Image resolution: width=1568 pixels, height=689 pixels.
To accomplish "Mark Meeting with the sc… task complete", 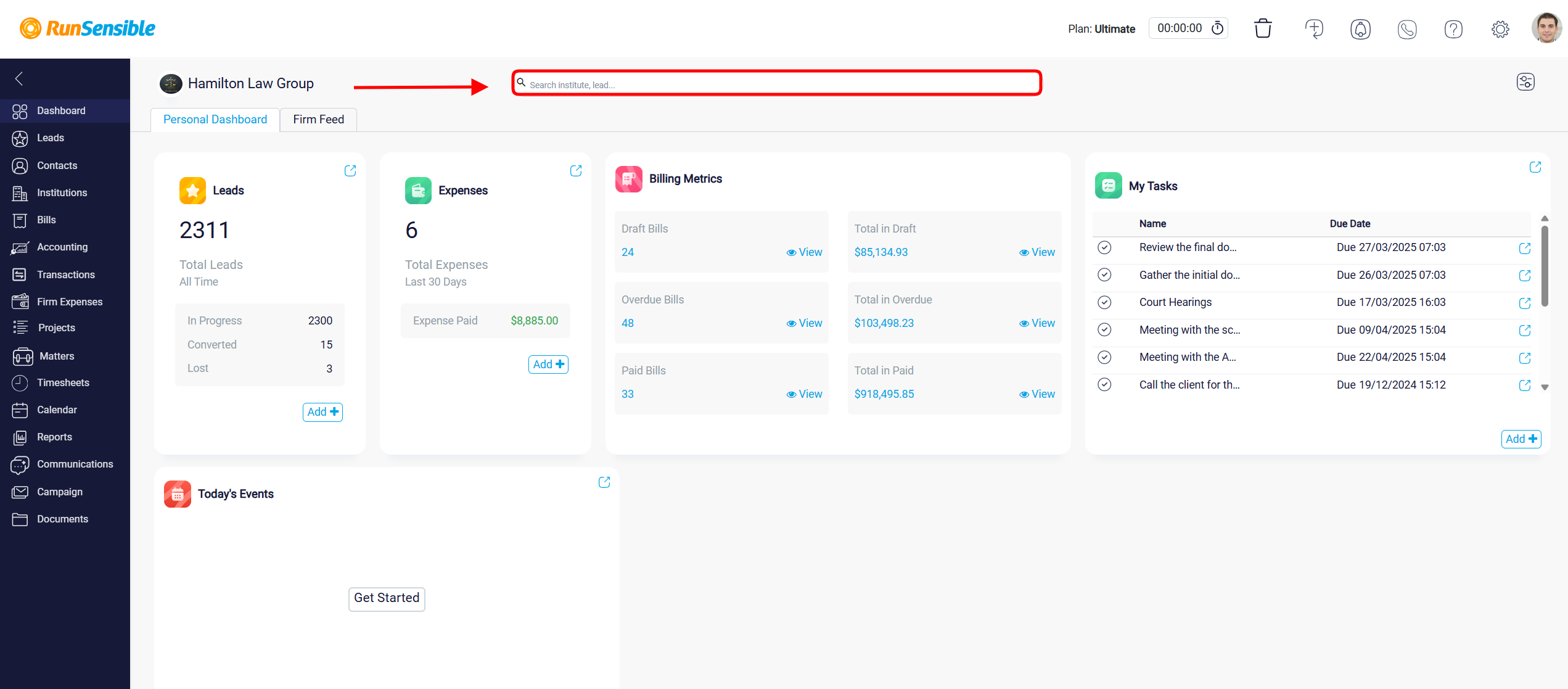I will (x=1104, y=330).
